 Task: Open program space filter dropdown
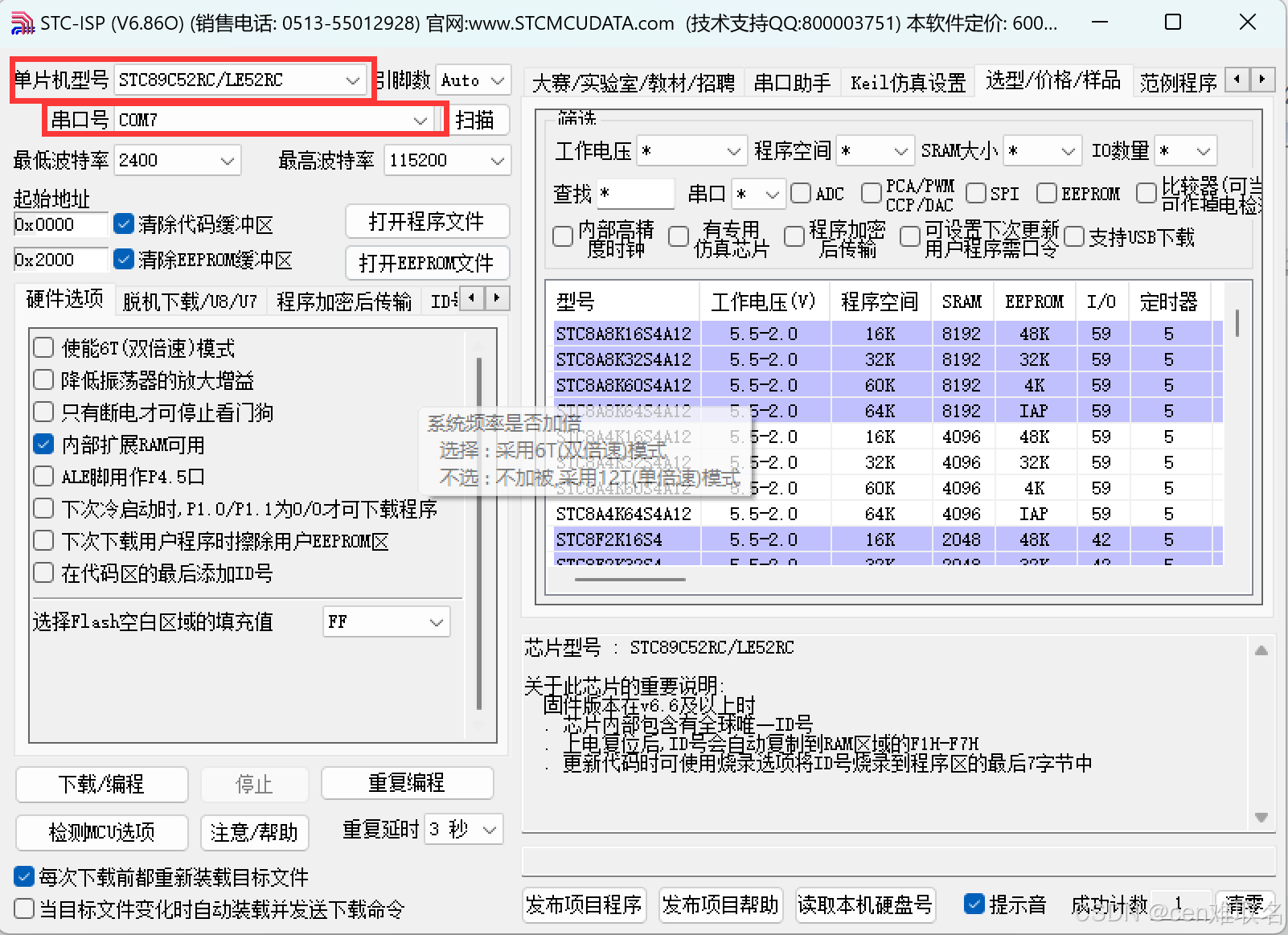click(x=875, y=150)
